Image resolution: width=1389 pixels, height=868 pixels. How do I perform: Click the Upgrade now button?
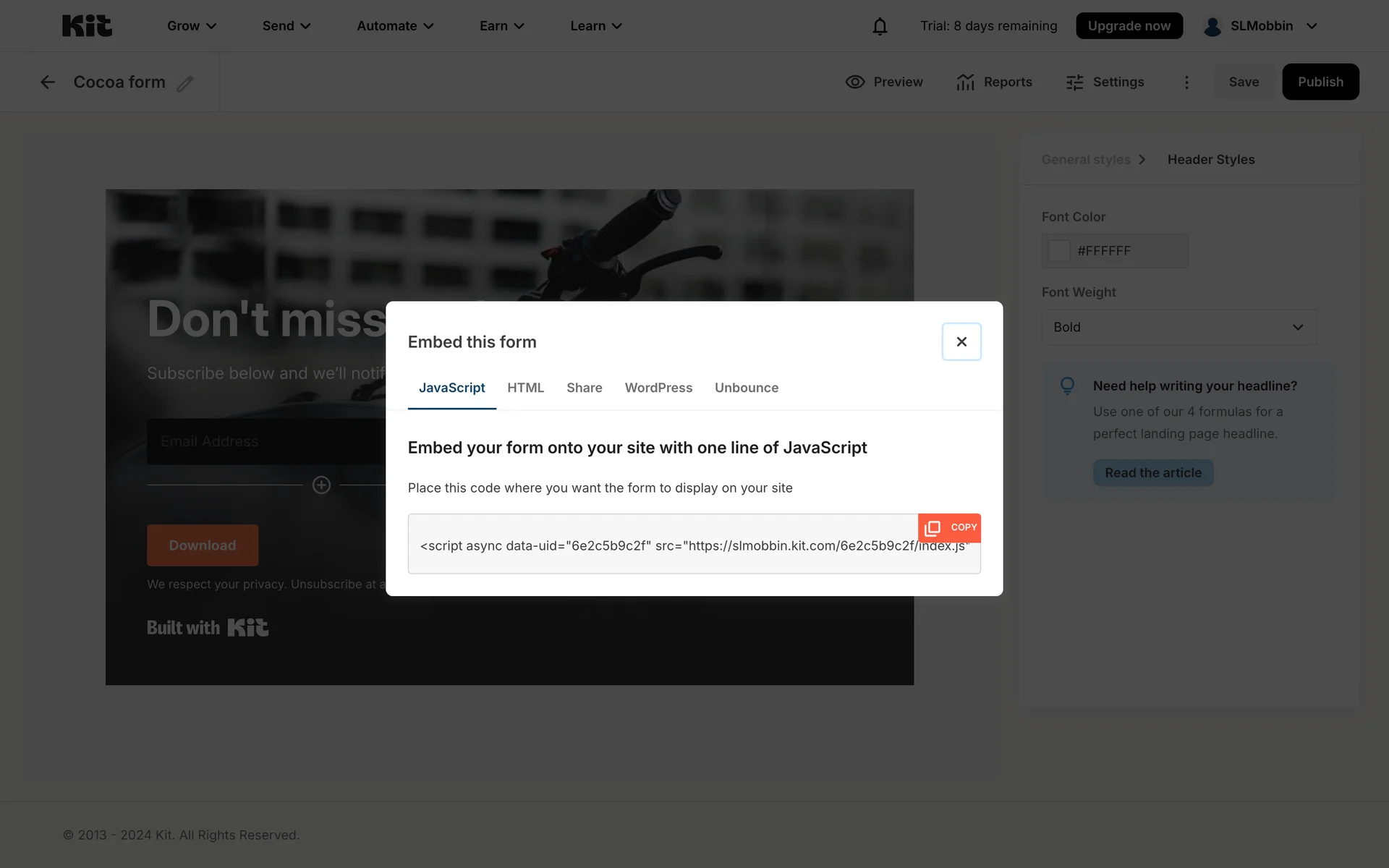point(1129,26)
